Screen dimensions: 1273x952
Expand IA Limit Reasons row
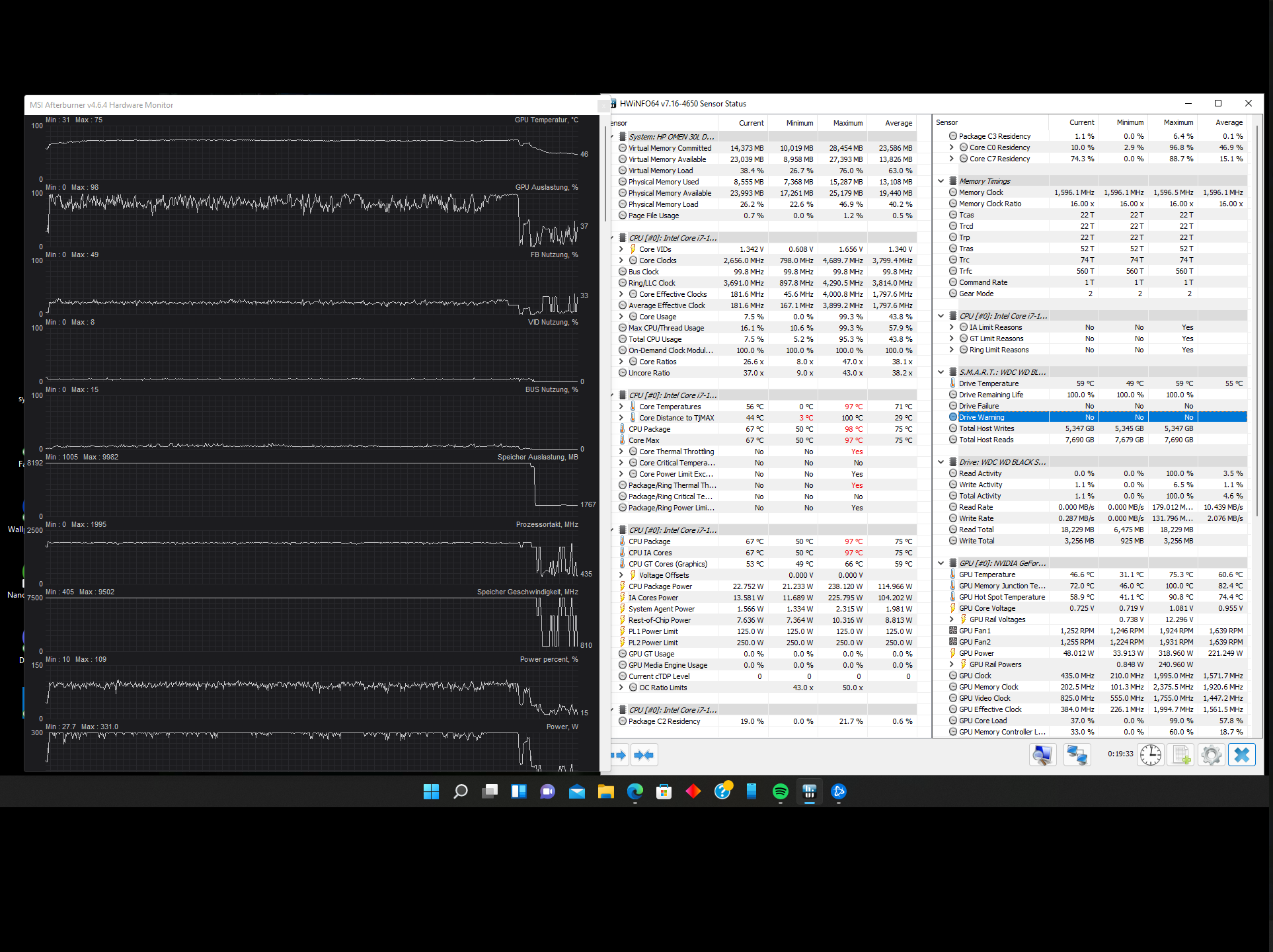coord(951,327)
